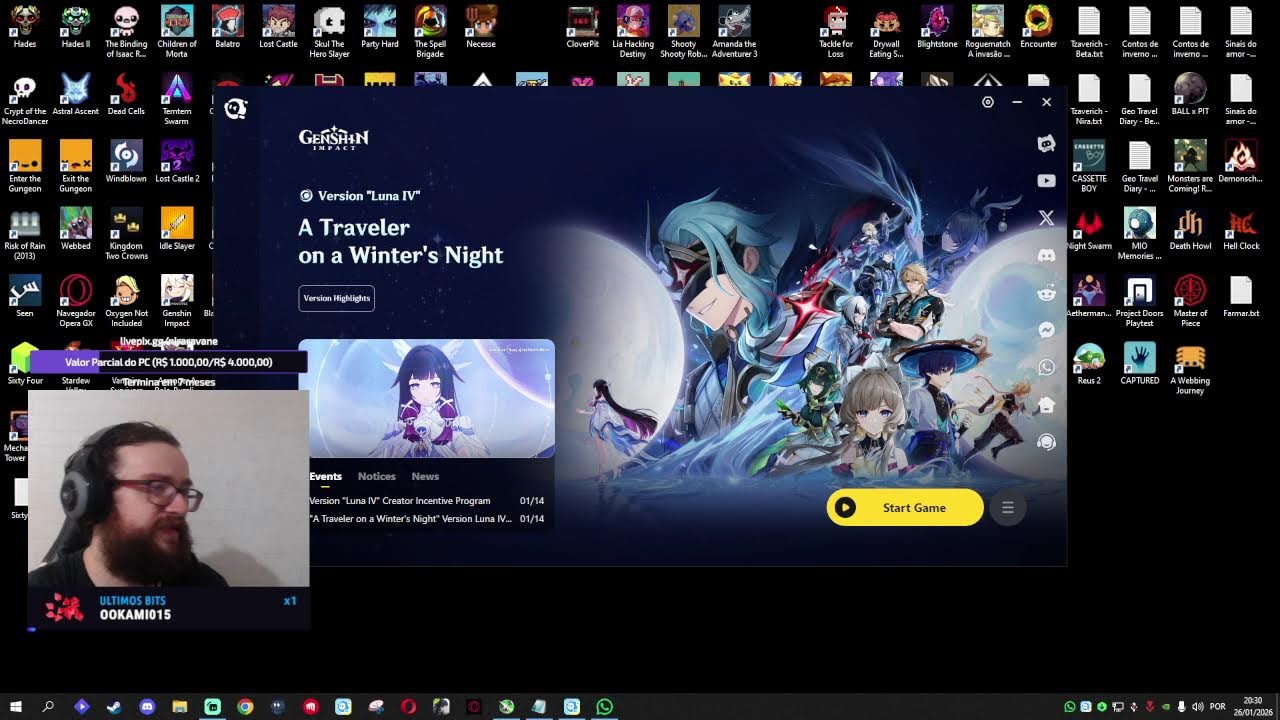1280x720 pixels.
Task: Select the Death Howl desktop shortcut
Action: [x=1190, y=229]
